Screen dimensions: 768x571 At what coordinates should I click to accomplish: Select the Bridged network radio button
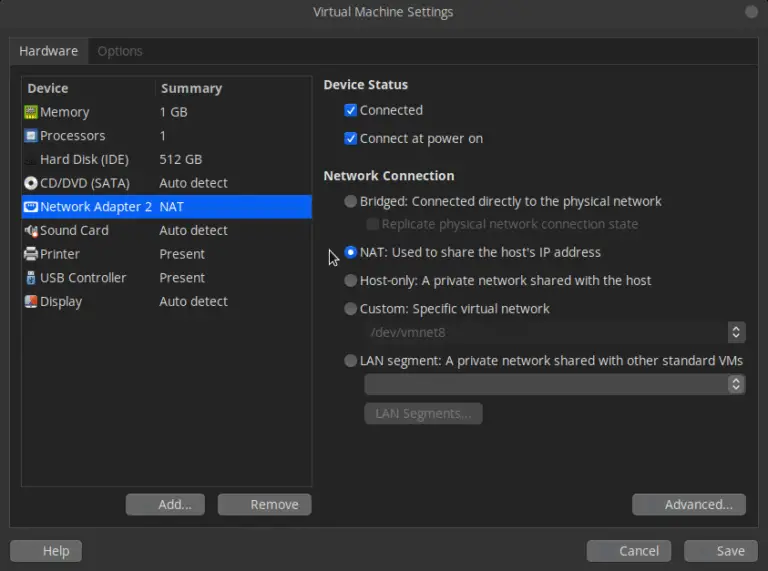350,201
